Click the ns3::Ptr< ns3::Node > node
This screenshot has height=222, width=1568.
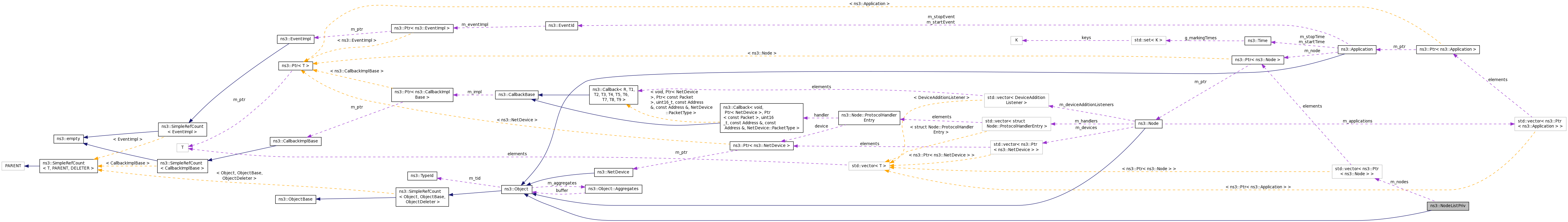1257,60
